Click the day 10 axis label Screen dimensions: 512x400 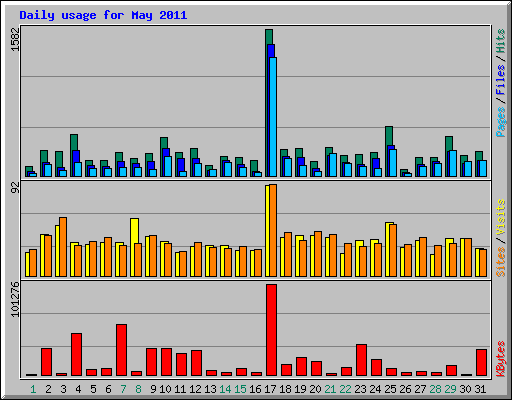tap(165, 389)
